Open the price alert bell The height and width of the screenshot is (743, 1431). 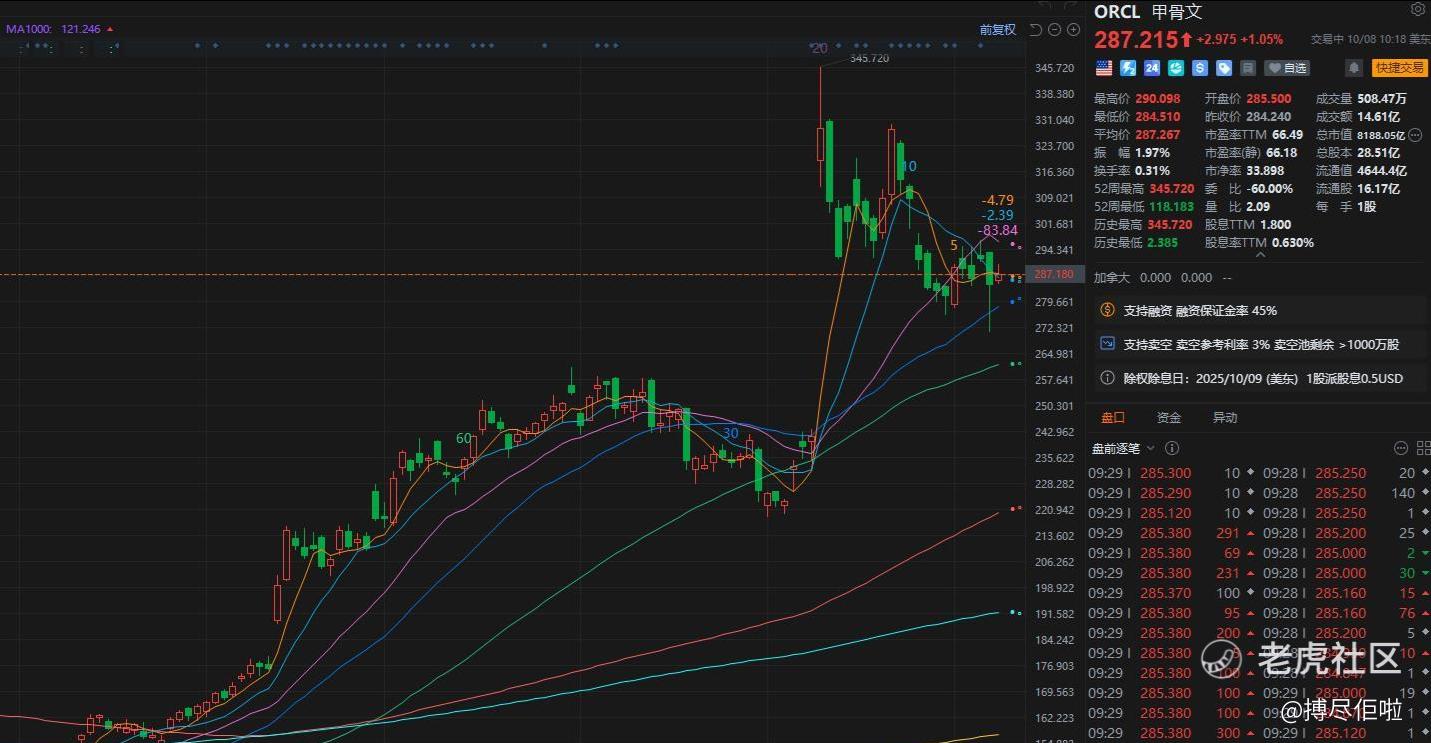(x=1354, y=68)
